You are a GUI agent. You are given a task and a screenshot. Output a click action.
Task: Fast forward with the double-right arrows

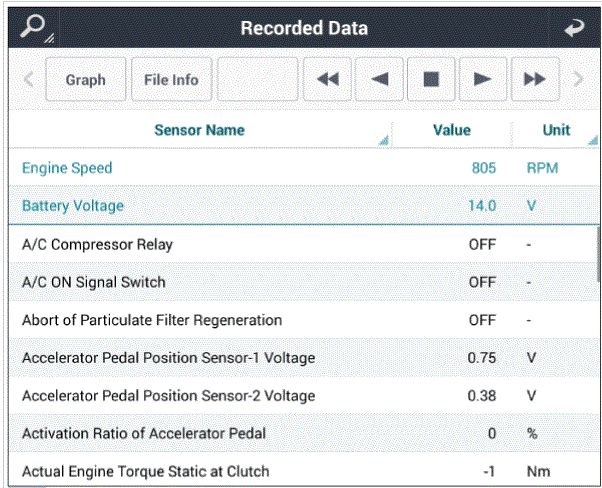point(535,79)
